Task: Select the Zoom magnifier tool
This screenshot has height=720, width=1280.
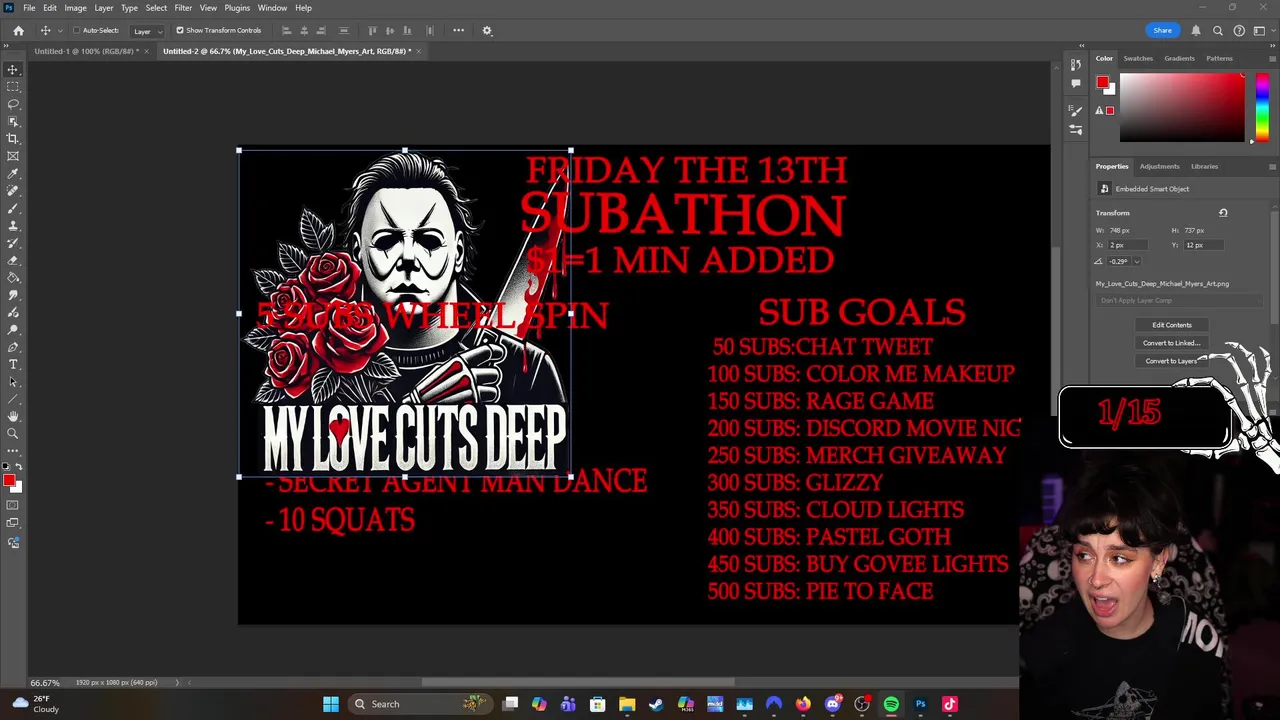Action: pyautogui.click(x=13, y=433)
